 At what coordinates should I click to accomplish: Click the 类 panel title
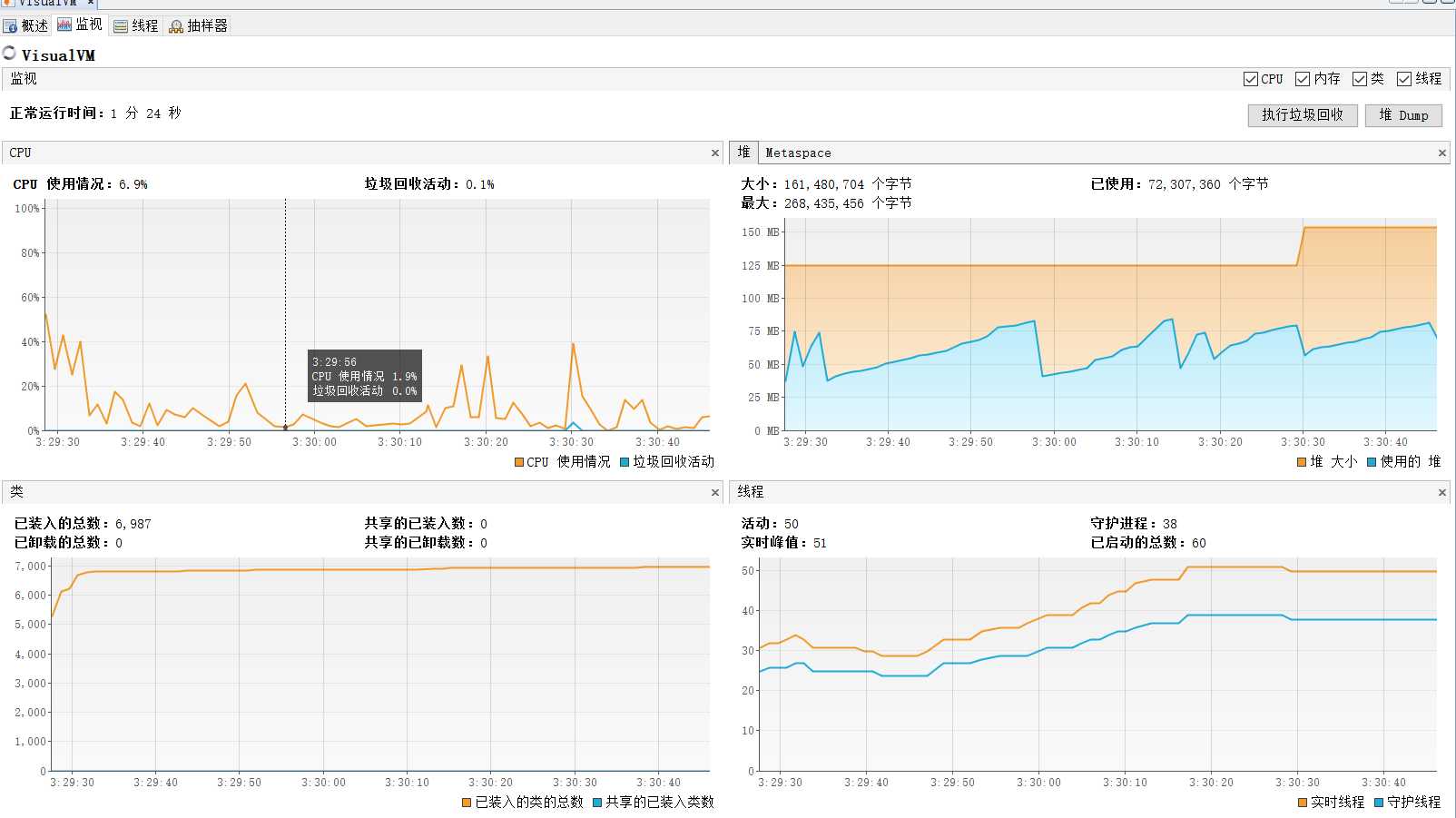16,492
